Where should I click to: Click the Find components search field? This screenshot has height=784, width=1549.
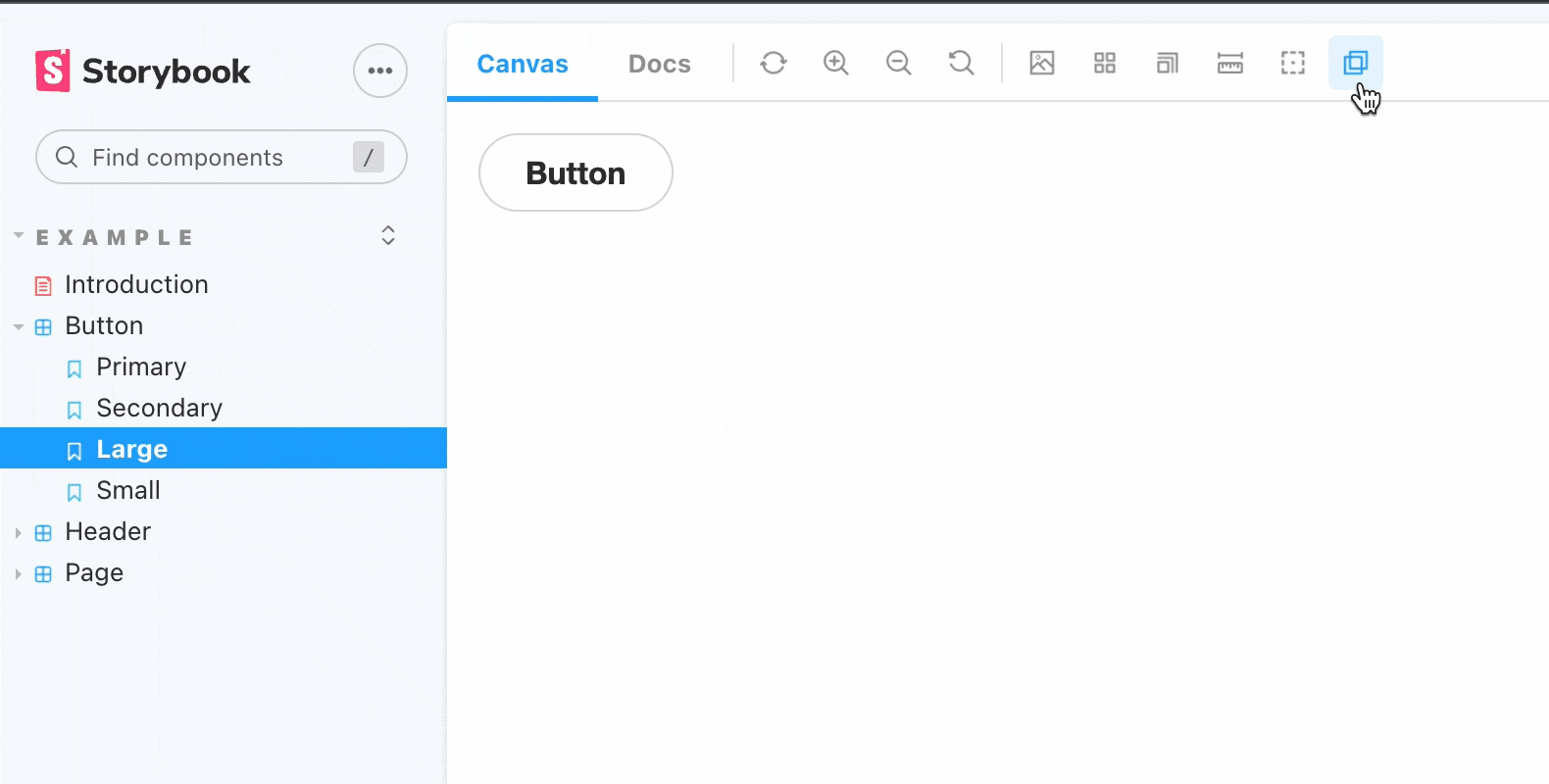pyautogui.click(x=222, y=157)
